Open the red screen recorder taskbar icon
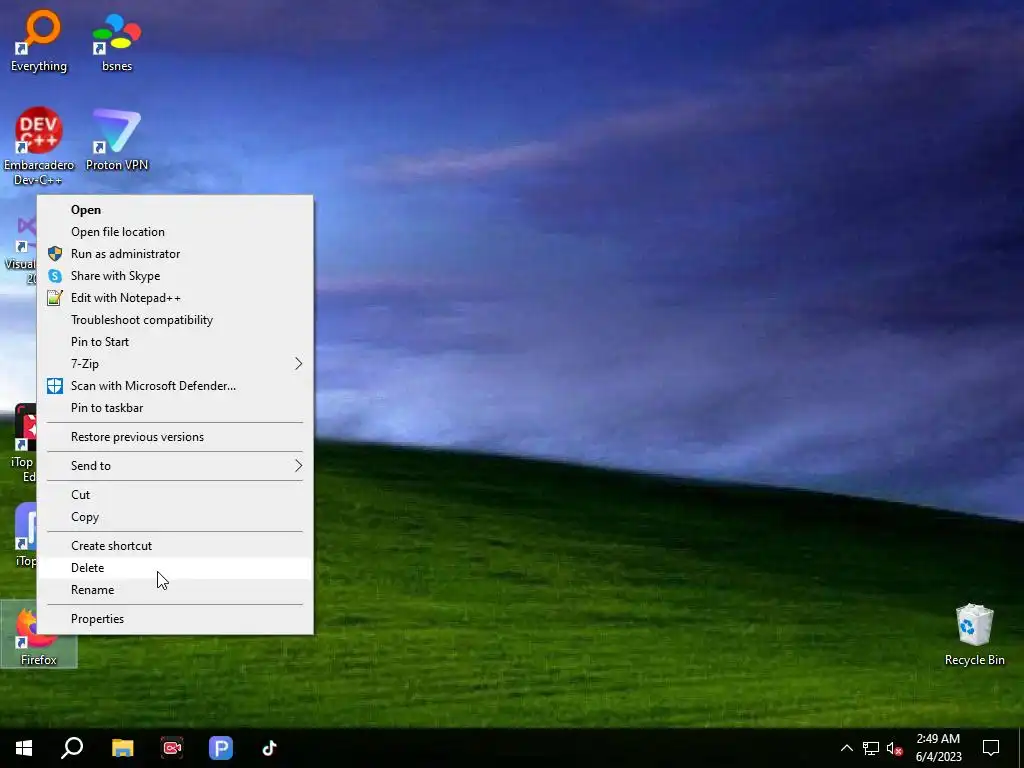This screenshot has width=1024, height=768. pos(172,748)
